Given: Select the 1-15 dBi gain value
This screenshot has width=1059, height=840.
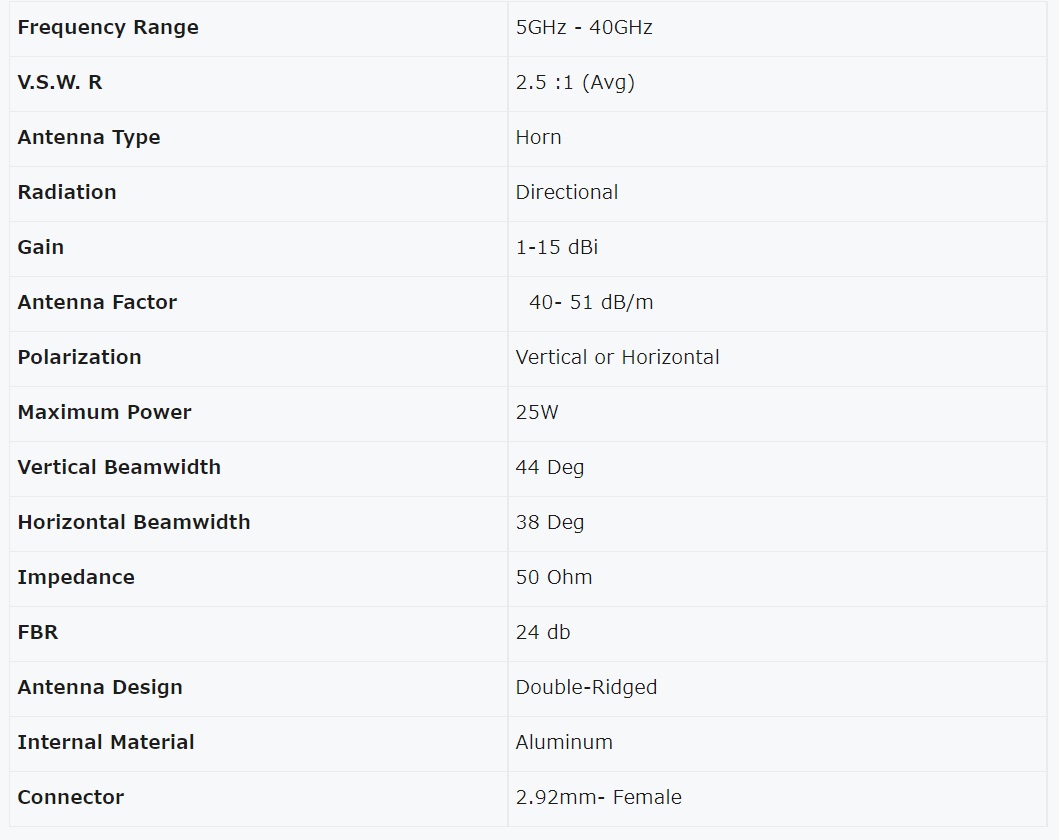Looking at the screenshot, I should tap(557, 248).
